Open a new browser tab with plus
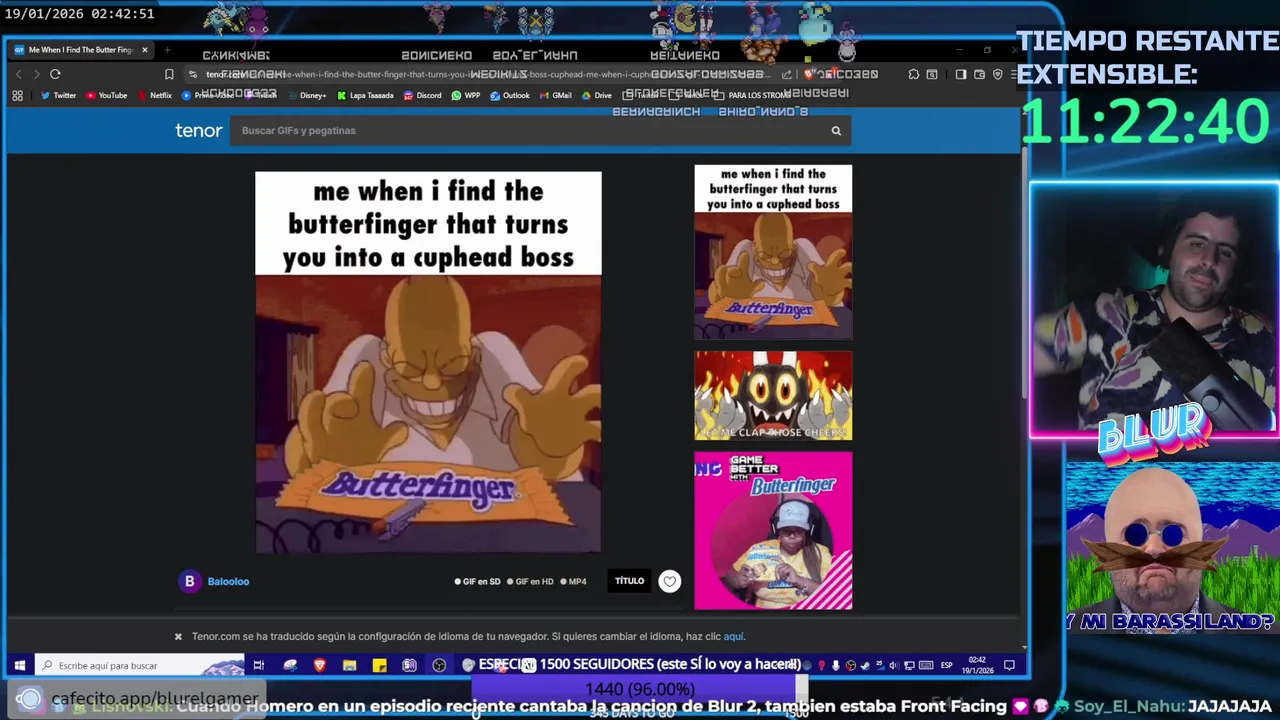This screenshot has height=720, width=1280. (x=167, y=50)
